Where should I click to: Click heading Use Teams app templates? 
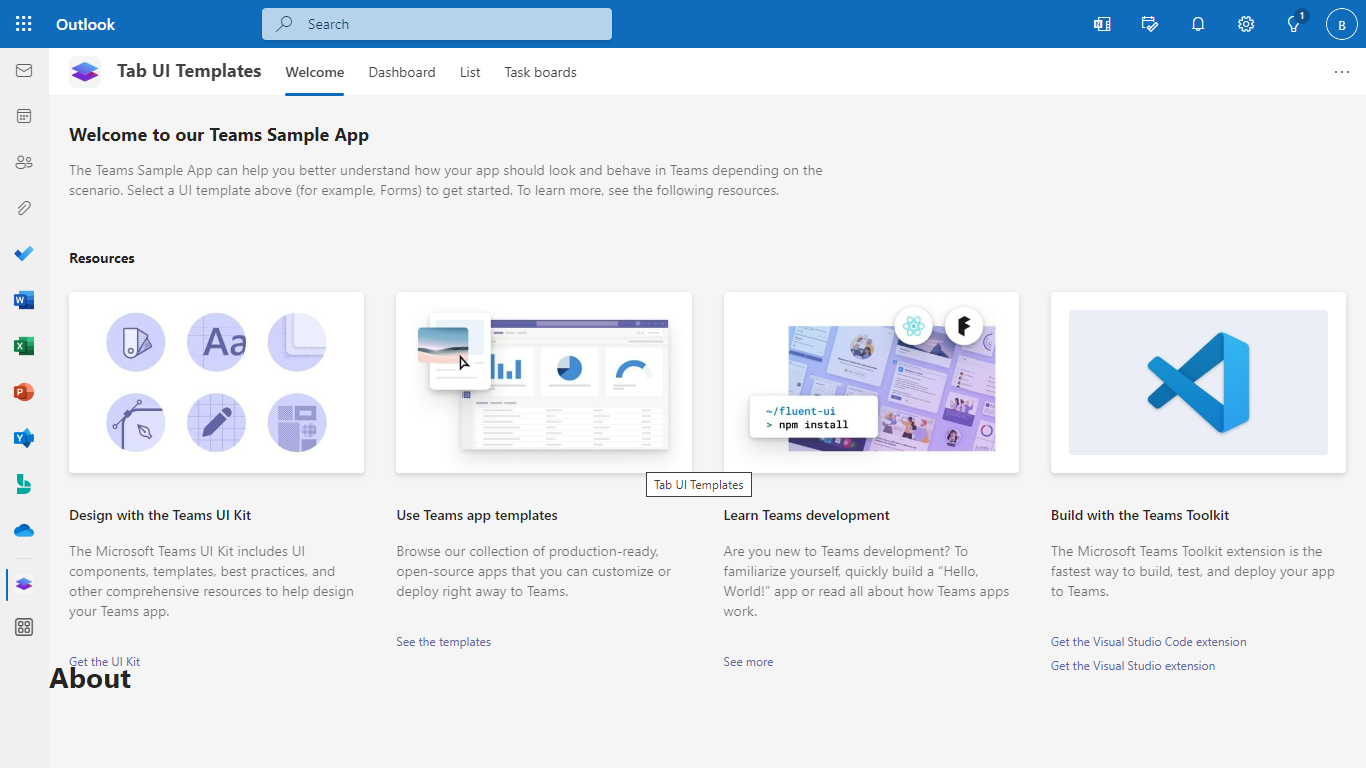[477, 515]
